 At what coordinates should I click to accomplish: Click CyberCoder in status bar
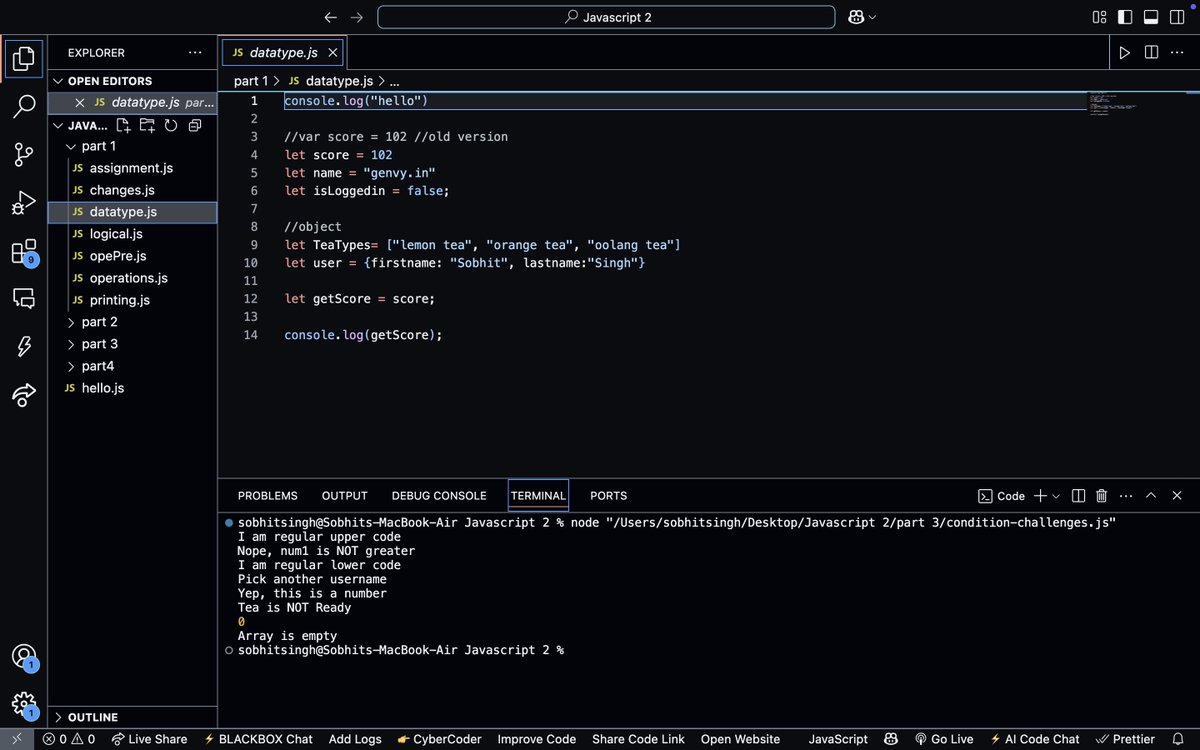pos(439,739)
